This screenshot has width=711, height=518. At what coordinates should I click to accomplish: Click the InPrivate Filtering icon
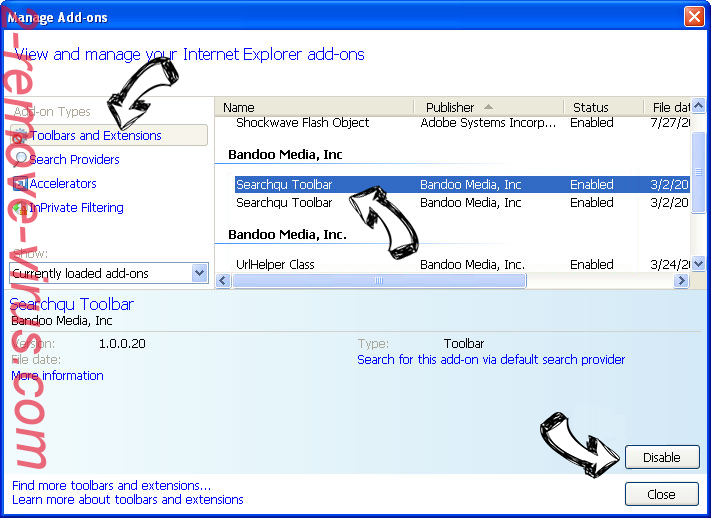click(20, 208)
